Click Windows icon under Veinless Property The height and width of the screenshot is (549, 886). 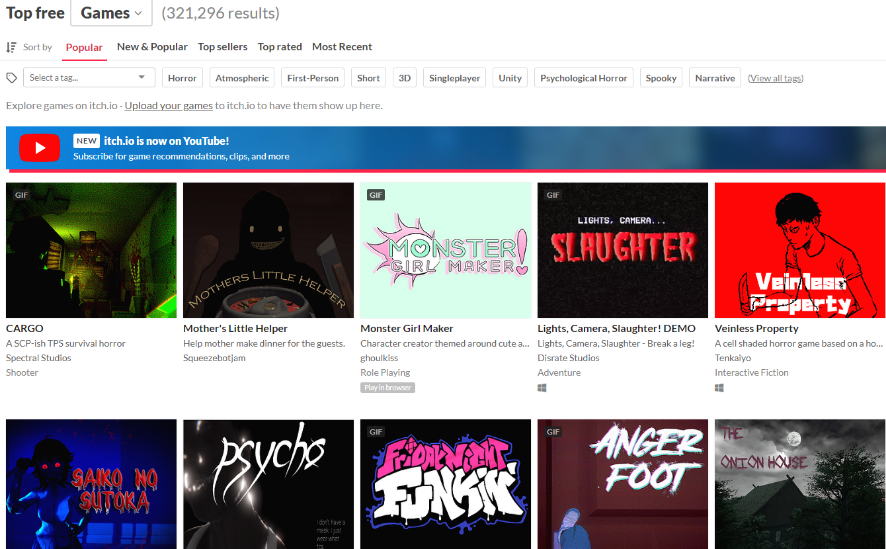[x=719, y=388]
